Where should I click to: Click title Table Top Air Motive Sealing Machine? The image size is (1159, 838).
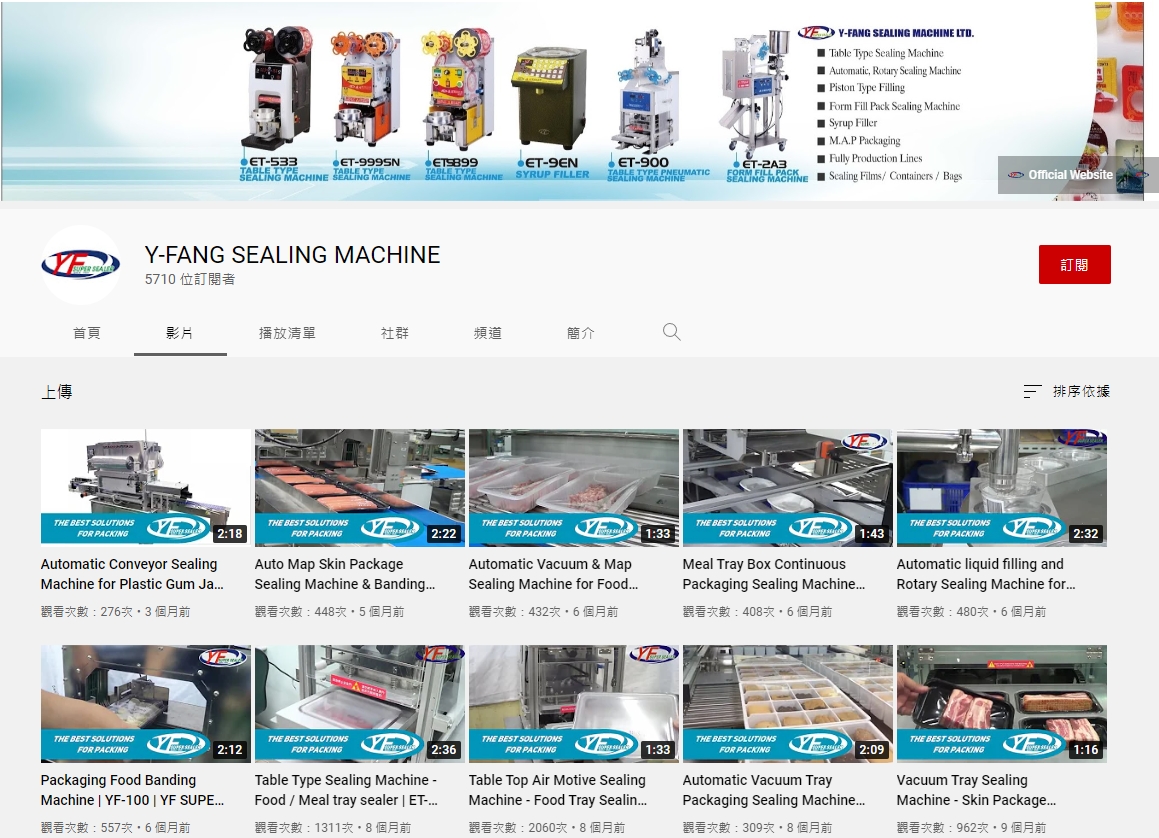click(x=558, y=790)
